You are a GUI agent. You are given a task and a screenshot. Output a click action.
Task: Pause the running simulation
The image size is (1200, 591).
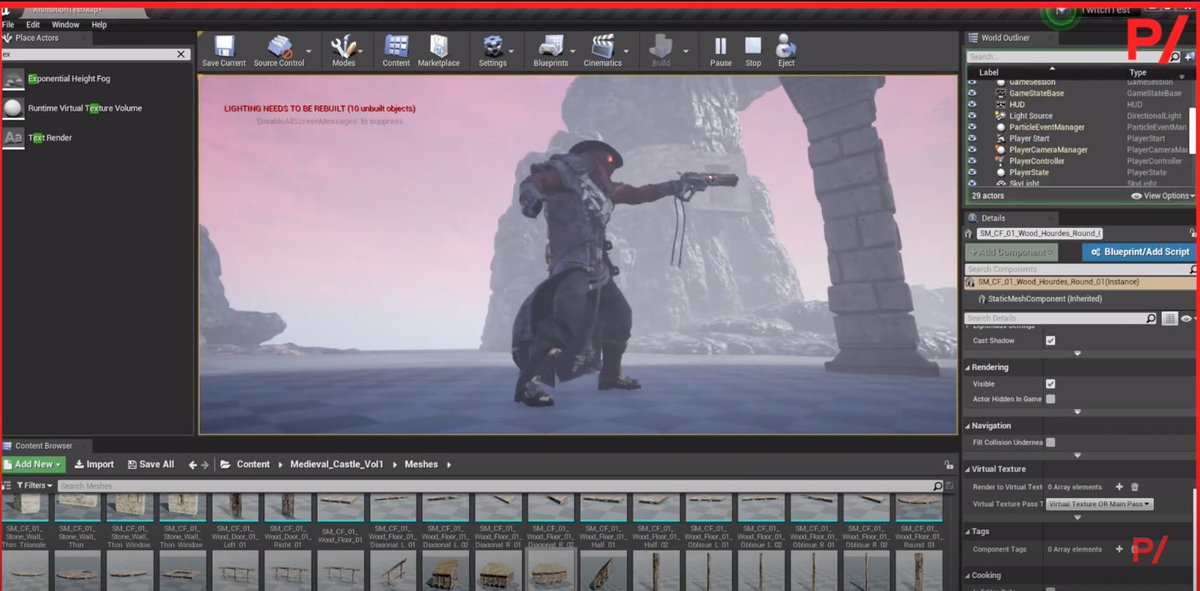pos(721,51)
